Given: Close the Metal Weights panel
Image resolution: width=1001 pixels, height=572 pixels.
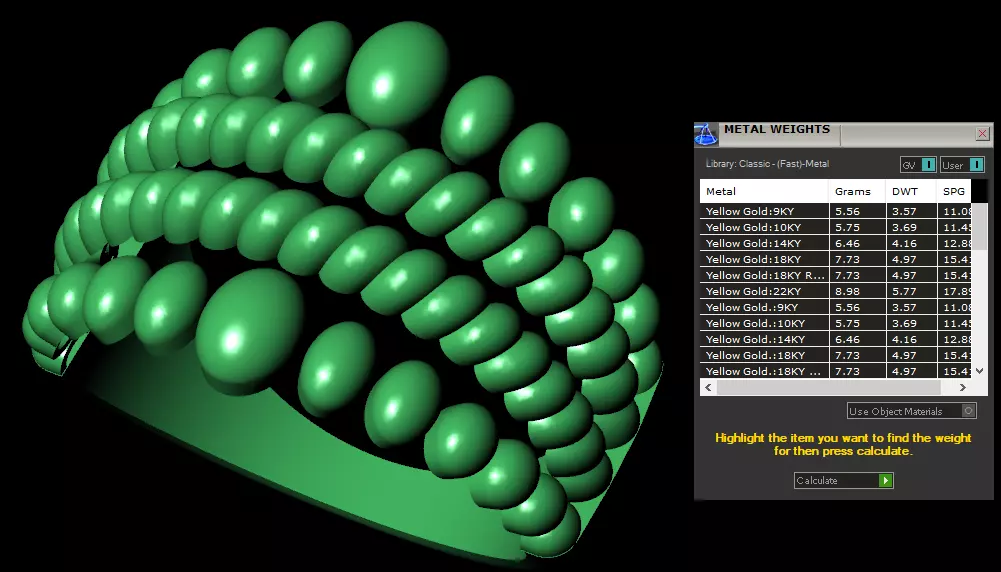Looking at the screenshot, I should (x=982, y=133).
